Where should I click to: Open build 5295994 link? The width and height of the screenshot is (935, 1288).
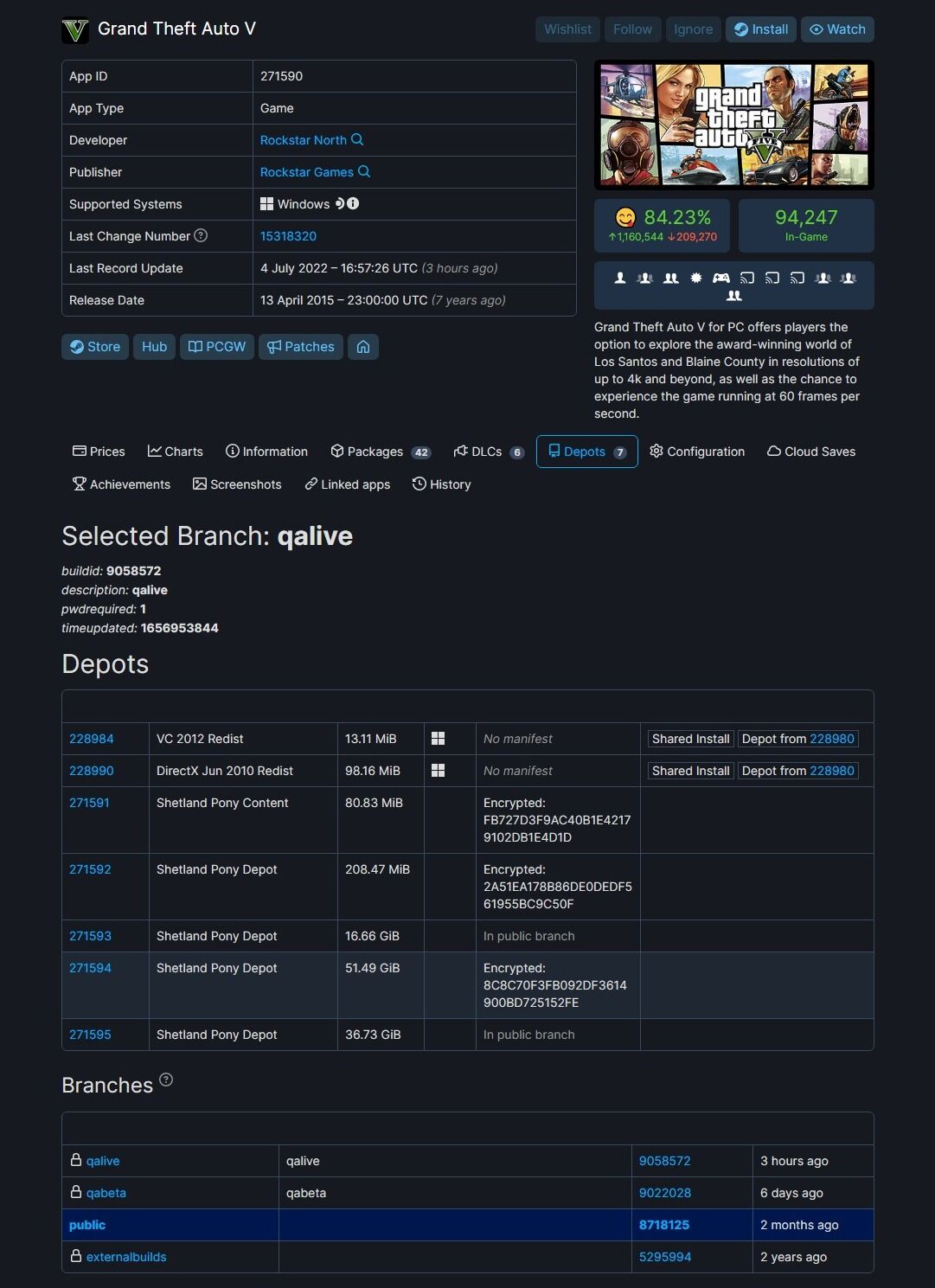(664, 1257)
